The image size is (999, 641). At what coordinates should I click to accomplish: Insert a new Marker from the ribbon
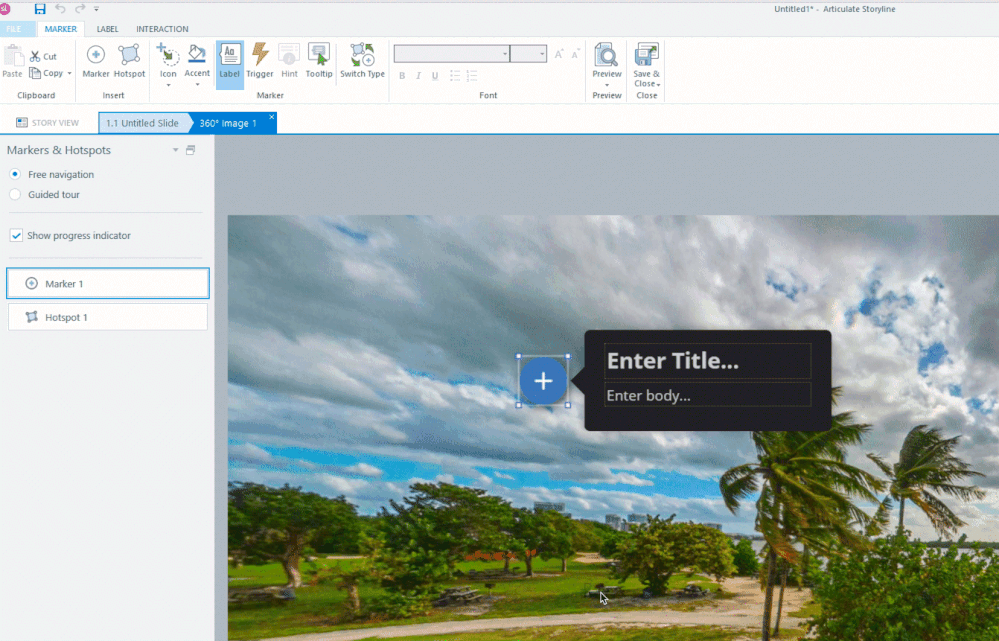[x=96, y=61]
